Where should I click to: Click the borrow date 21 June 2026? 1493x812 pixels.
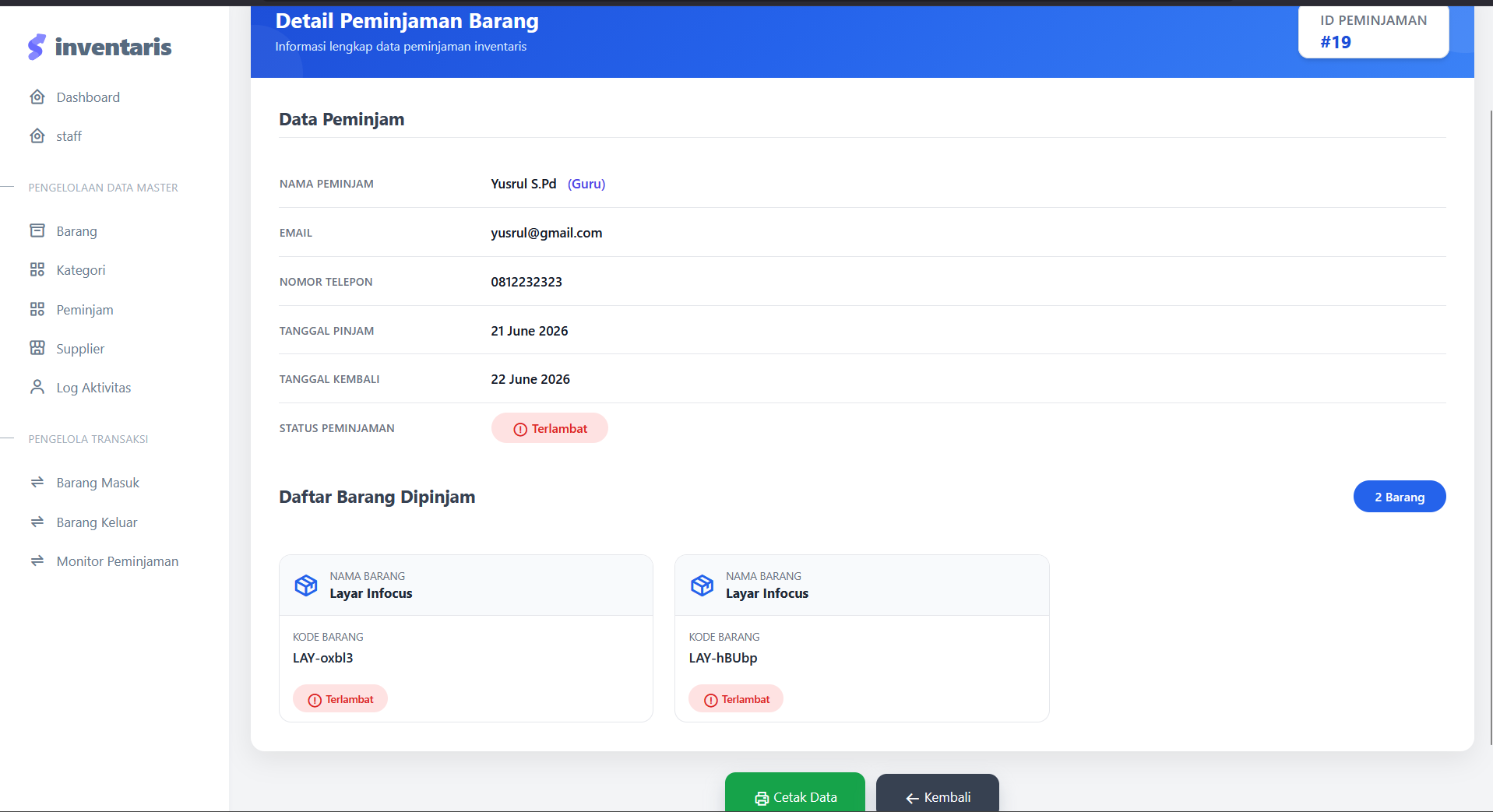[530, 331]
